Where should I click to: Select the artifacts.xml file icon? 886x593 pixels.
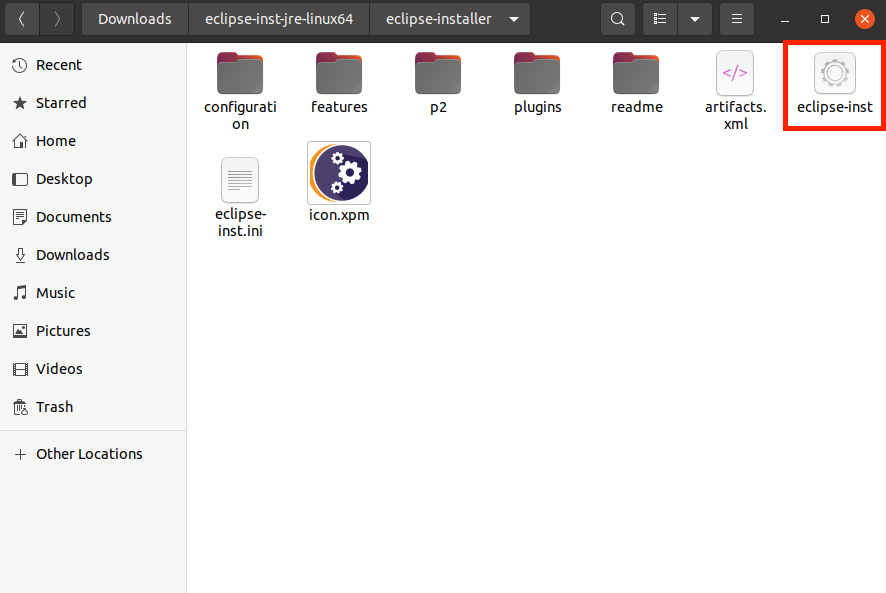pyautogui.click(x=735, y=73)
